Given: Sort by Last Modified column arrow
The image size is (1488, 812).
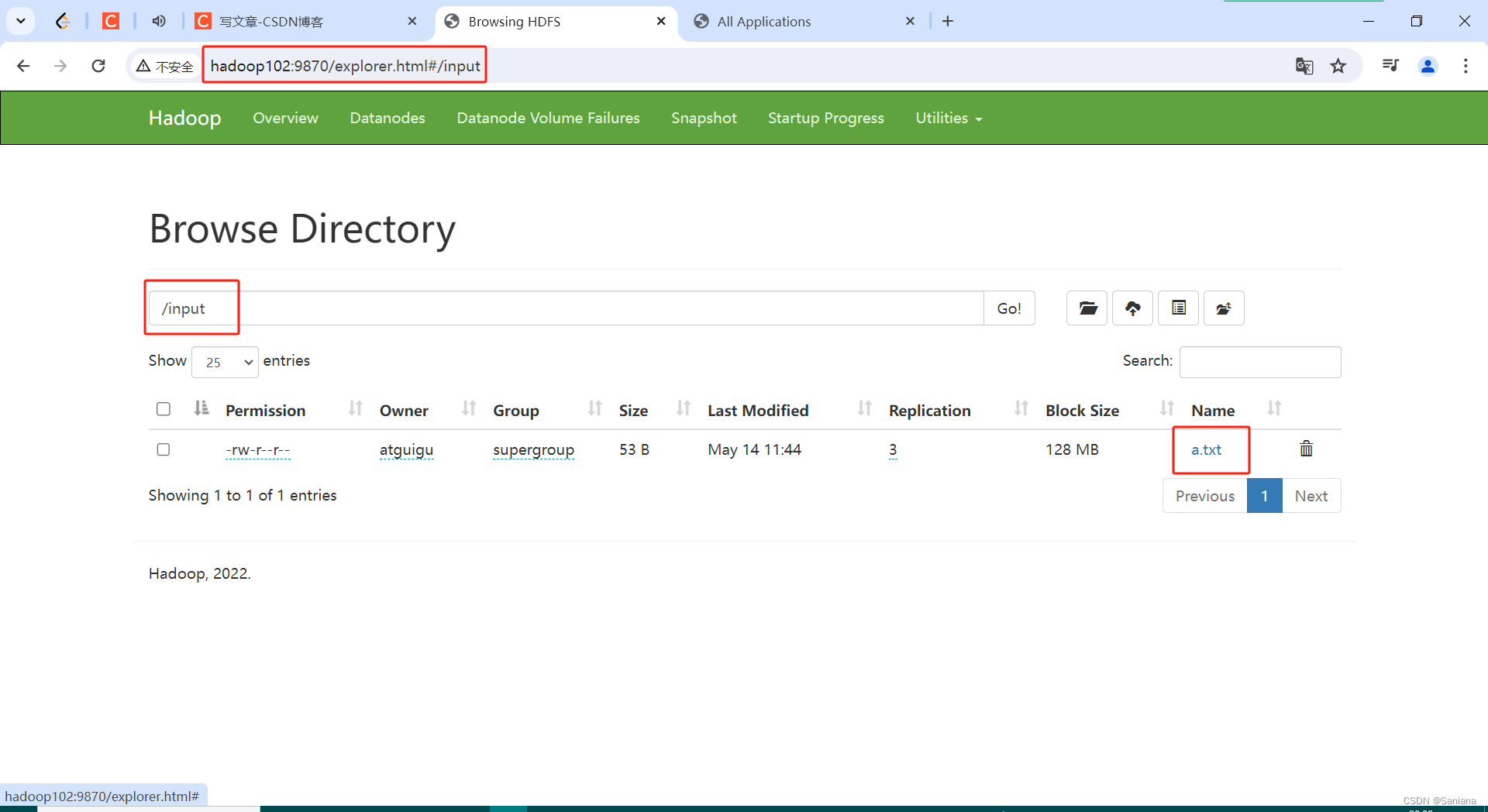Looking at the screenshot, I should click(x=865, y=408).
